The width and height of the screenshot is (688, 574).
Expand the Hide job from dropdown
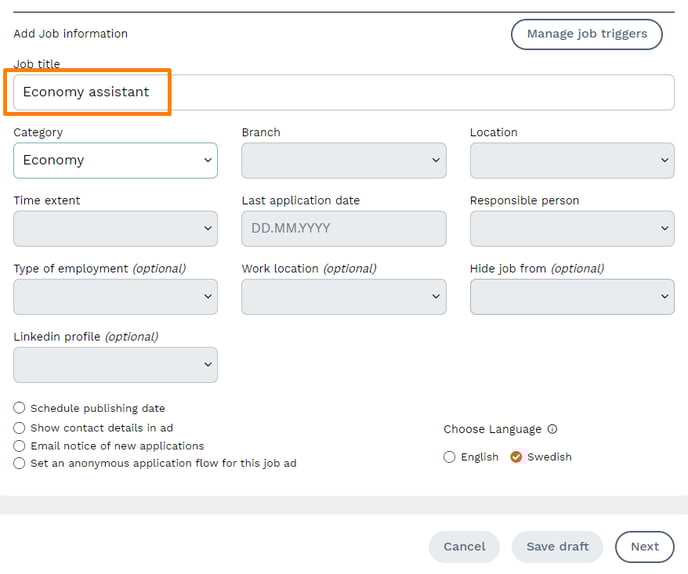[571, 296]
